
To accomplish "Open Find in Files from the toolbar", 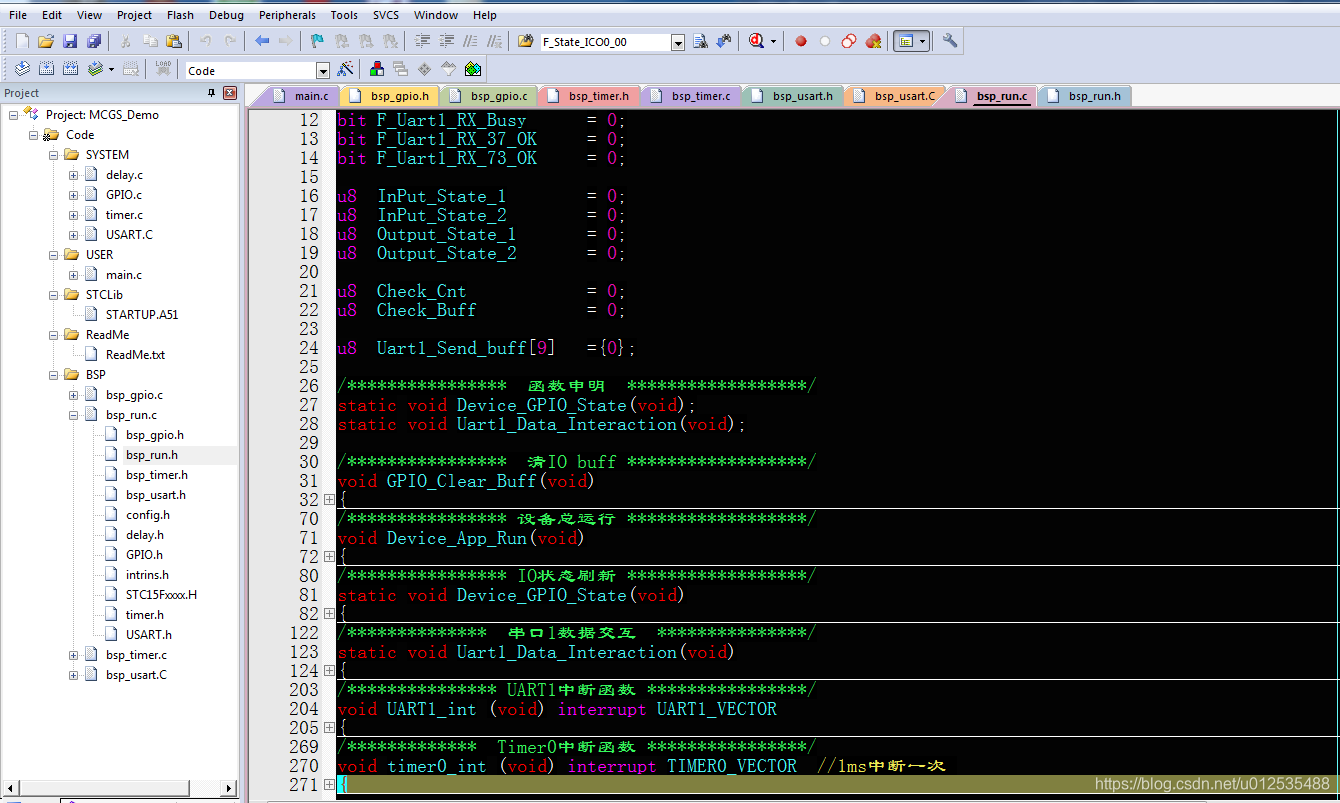I will (x=526, y=41).
